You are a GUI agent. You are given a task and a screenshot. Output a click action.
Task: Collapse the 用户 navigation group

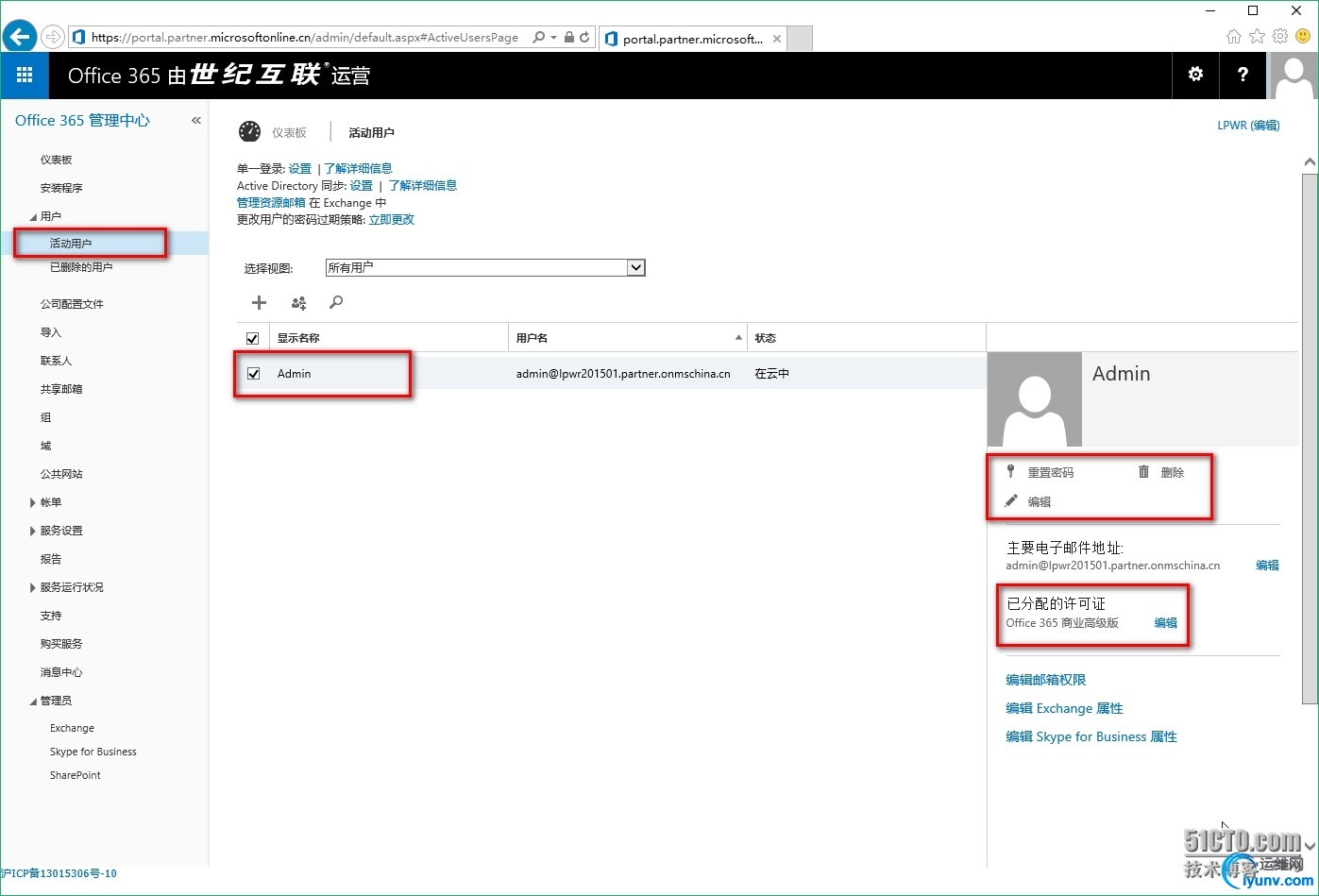pos(34,217)
